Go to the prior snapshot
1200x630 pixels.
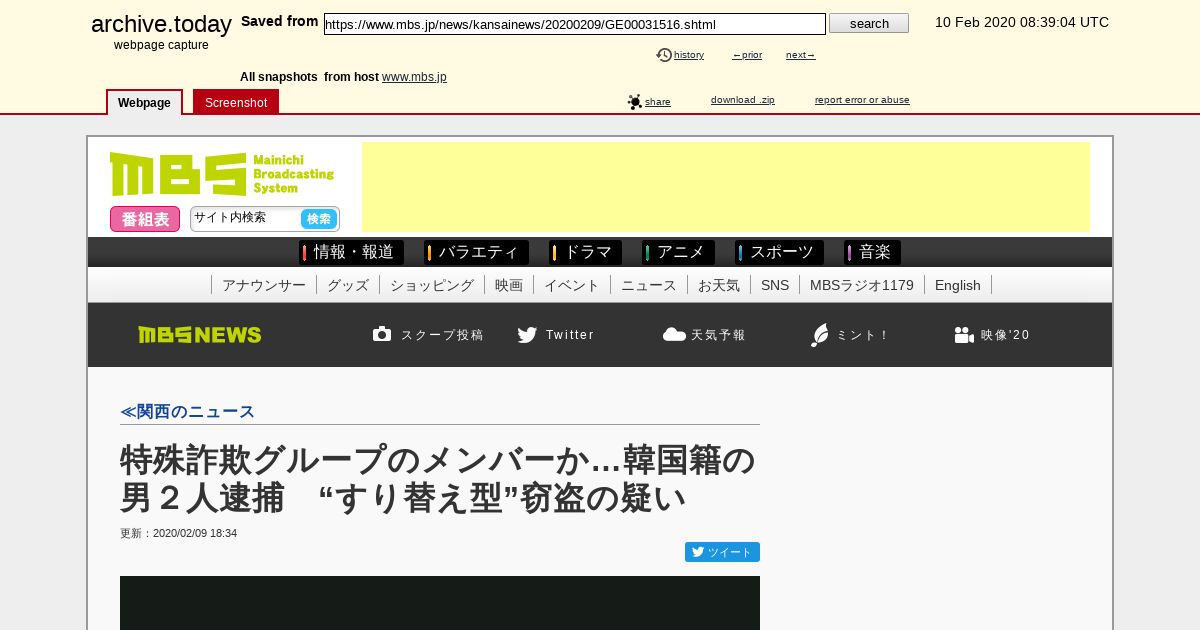point(747,55)
